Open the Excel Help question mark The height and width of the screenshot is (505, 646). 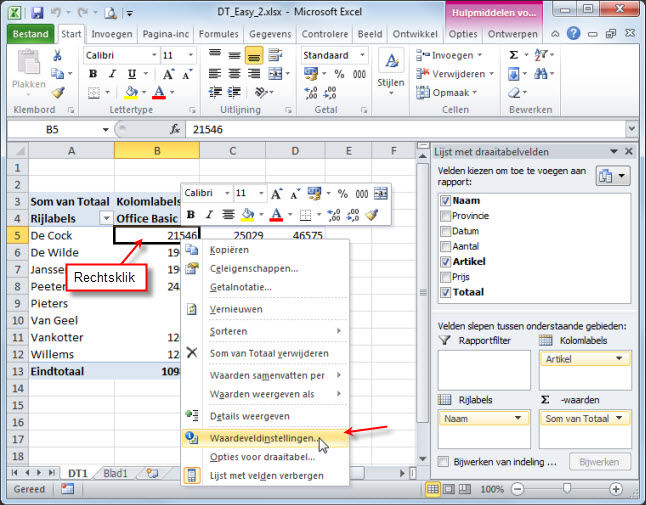click(573, 33)
